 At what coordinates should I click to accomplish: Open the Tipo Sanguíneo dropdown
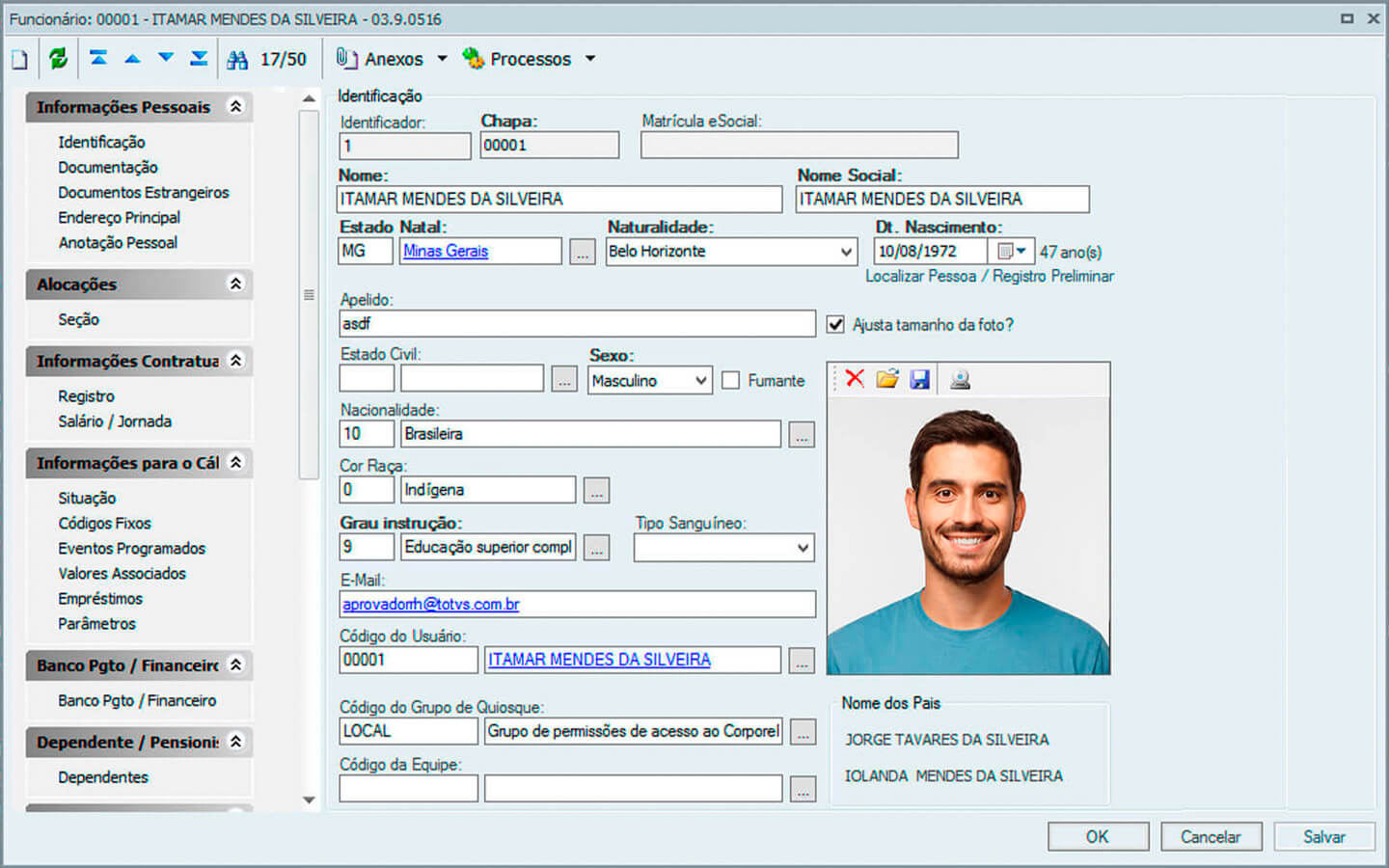pyautogui.click(x=803, y=548)
